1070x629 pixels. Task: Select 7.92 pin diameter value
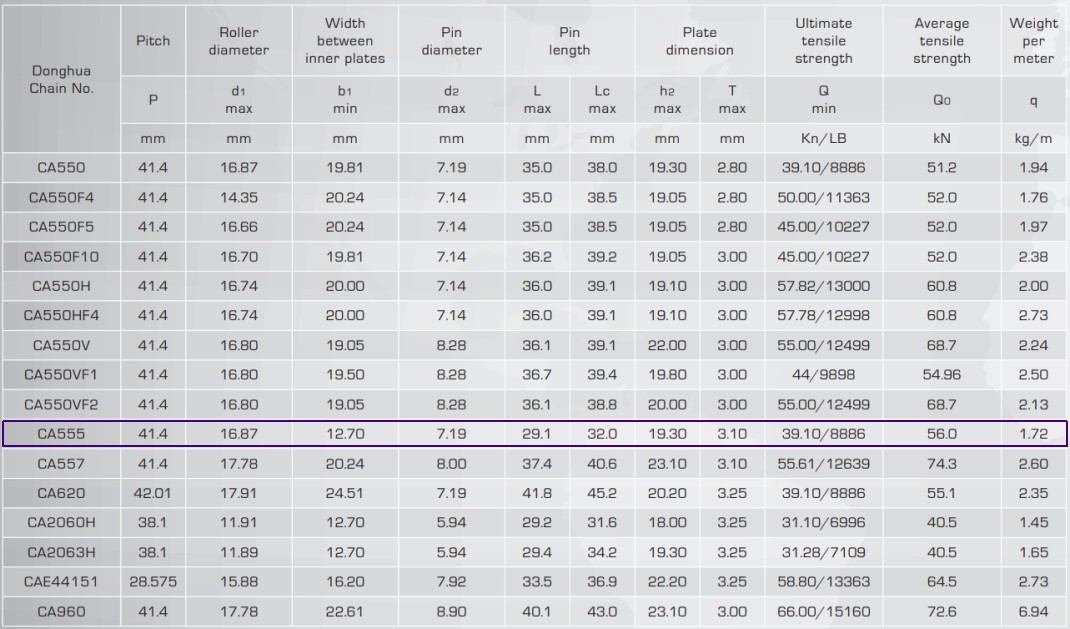point(451,582)
